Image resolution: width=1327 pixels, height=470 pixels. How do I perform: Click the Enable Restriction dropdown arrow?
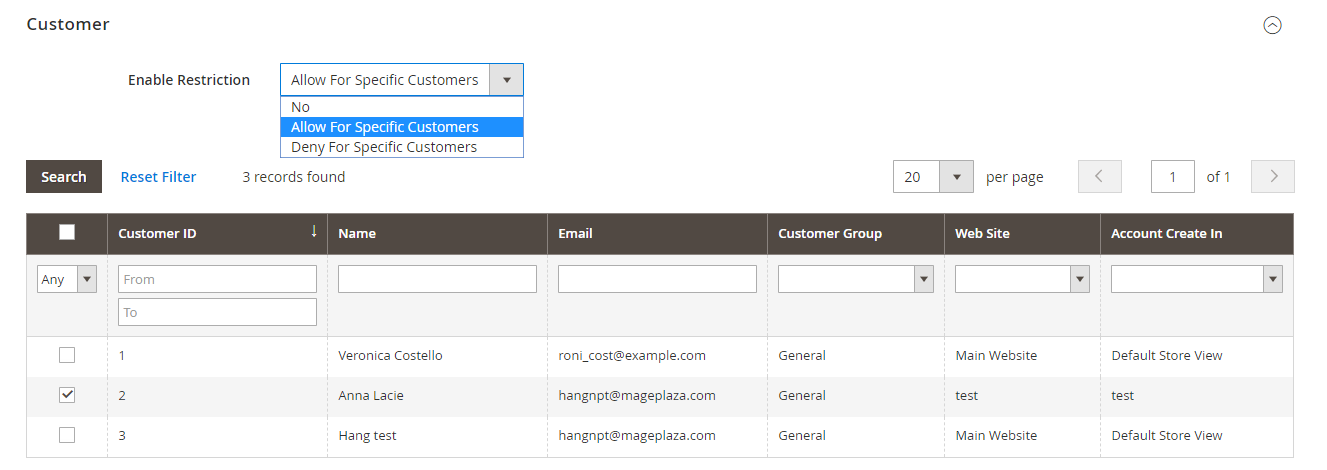(506, 80)
